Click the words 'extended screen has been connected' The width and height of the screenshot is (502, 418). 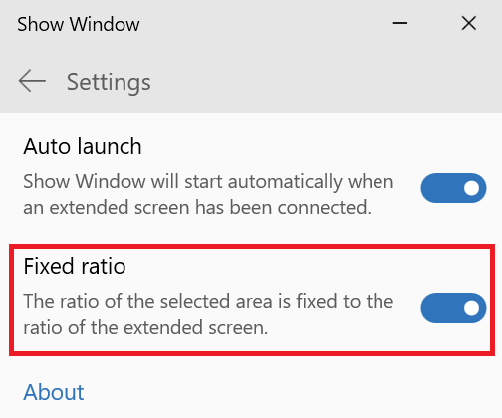[x=211, y=208]
